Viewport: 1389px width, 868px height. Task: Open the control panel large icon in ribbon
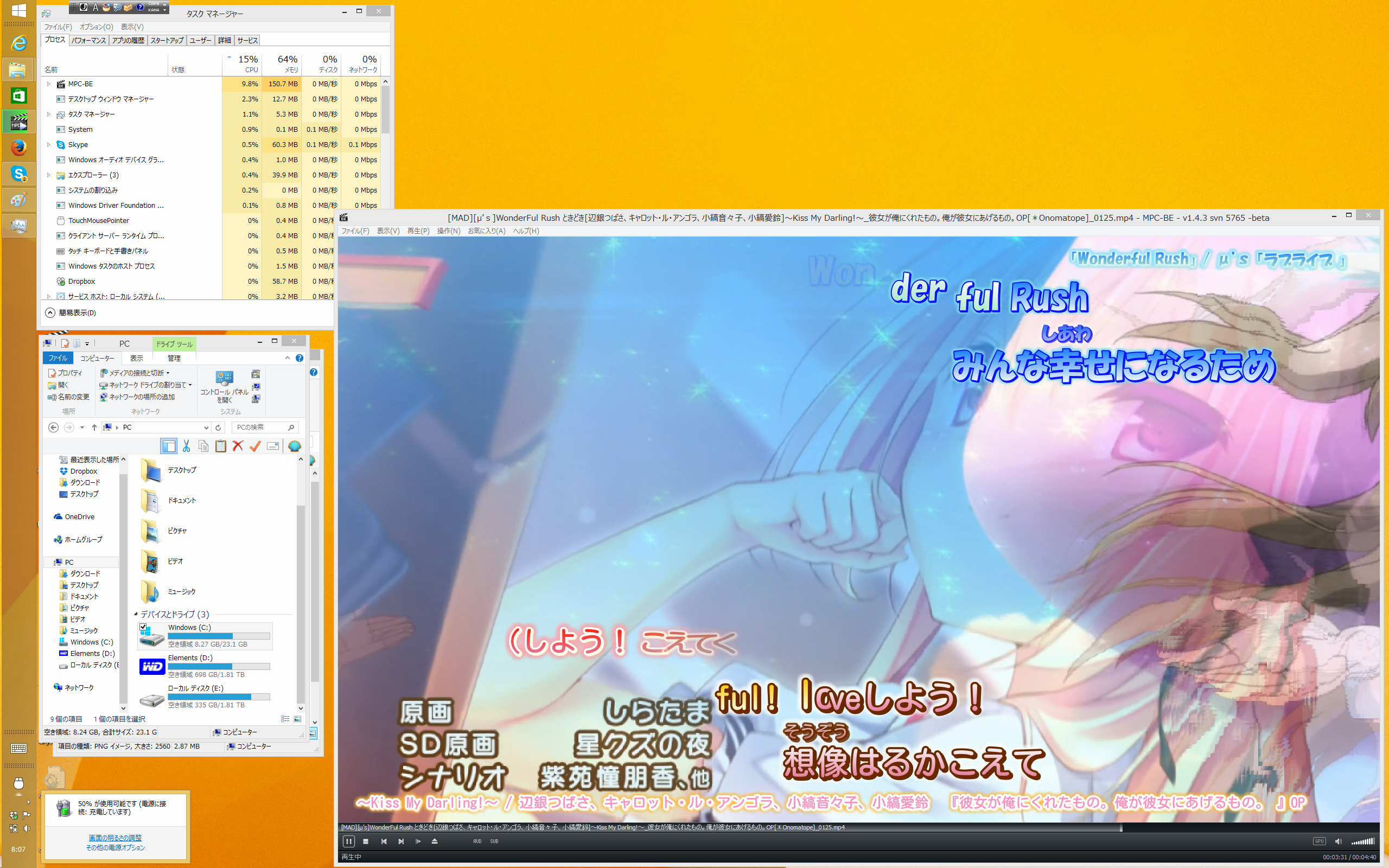click(x=224, y=386)
